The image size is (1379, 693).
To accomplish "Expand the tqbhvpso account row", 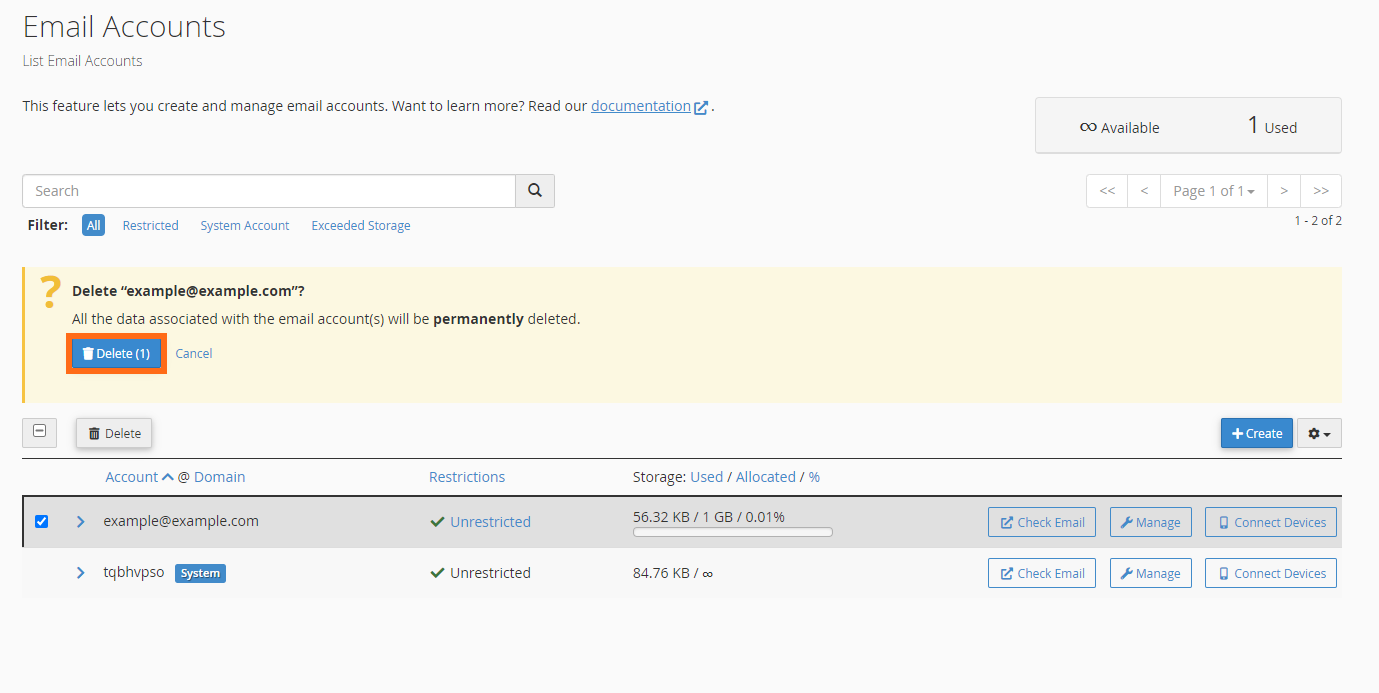I will (x=80, y=572).
